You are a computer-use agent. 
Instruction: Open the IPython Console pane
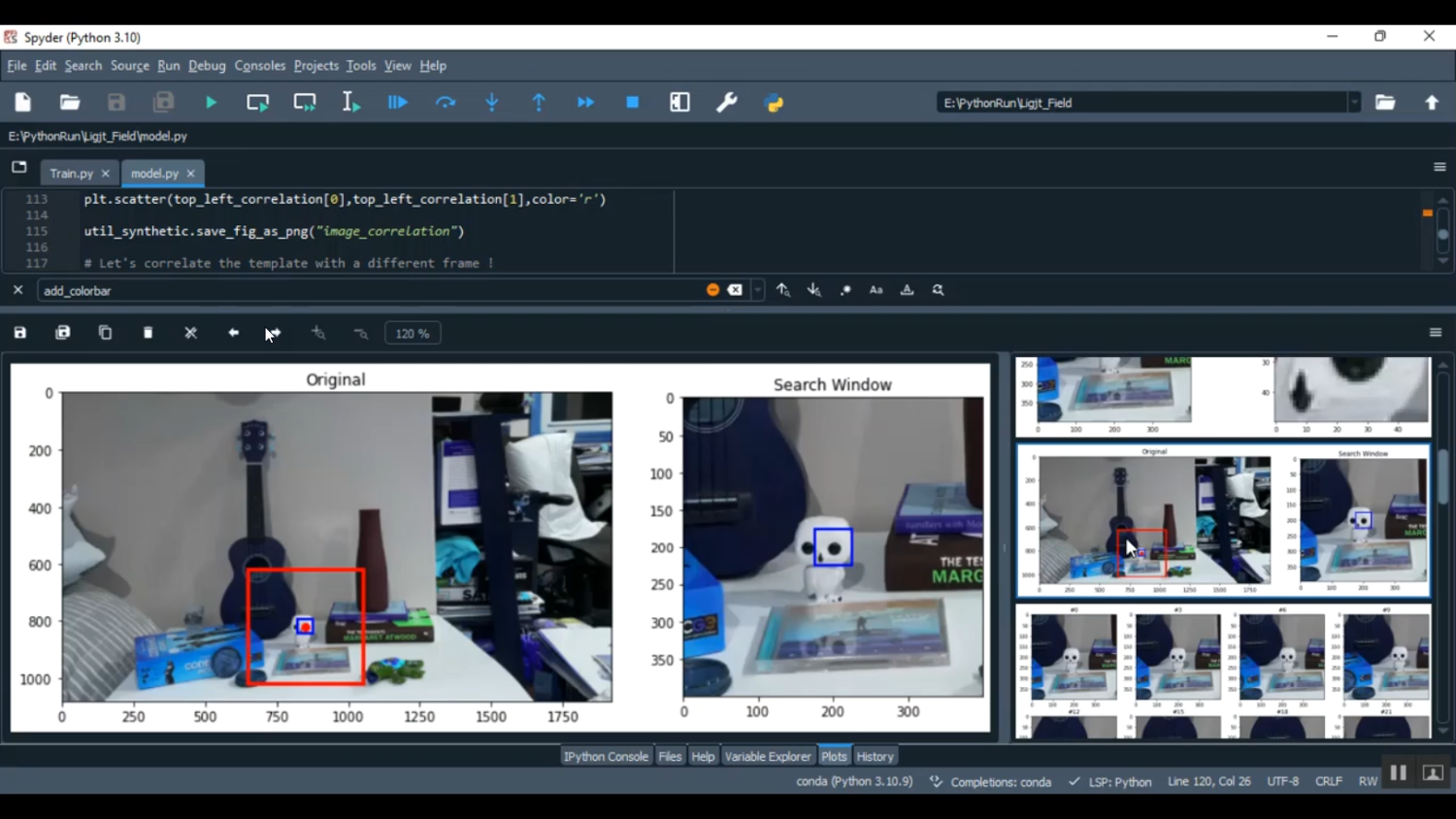tap(606, 757)
